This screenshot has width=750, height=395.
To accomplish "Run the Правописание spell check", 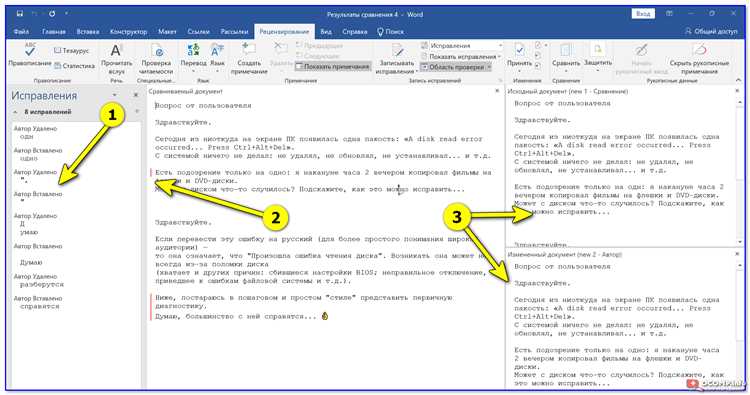I will tap(30, 56).
